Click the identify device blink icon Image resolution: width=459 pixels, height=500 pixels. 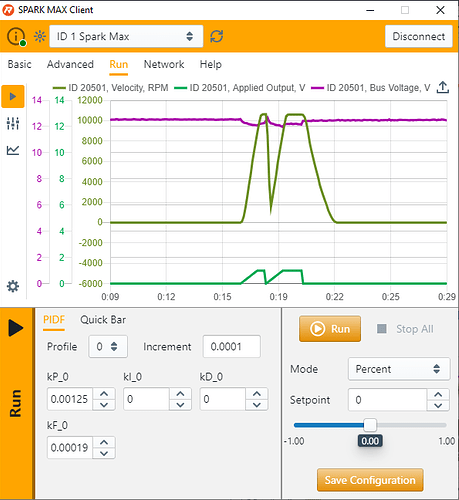pyautogui.click(x=40, y=36)
